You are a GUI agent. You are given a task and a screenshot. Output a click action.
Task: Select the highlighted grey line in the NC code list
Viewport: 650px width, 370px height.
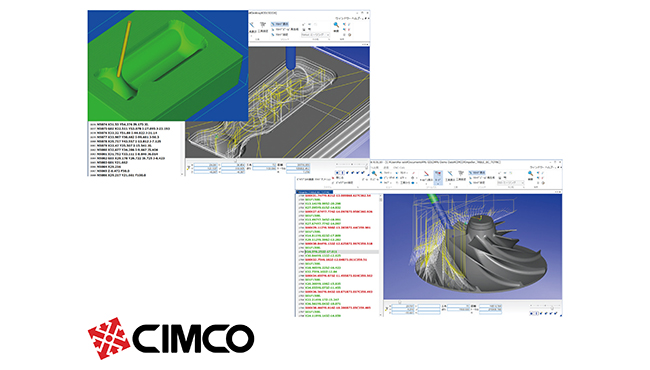coord(342,252)
